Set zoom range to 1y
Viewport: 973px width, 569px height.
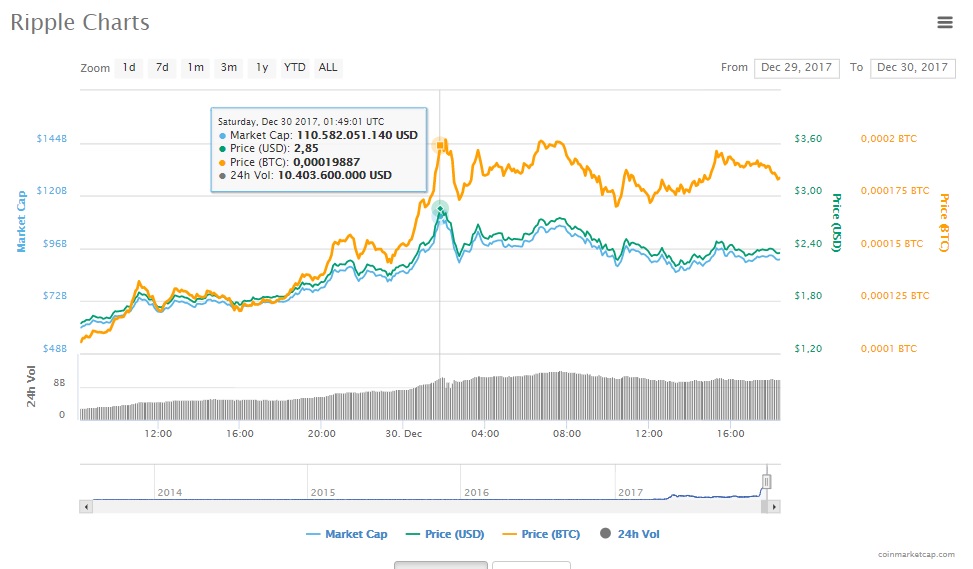[262, 68]
